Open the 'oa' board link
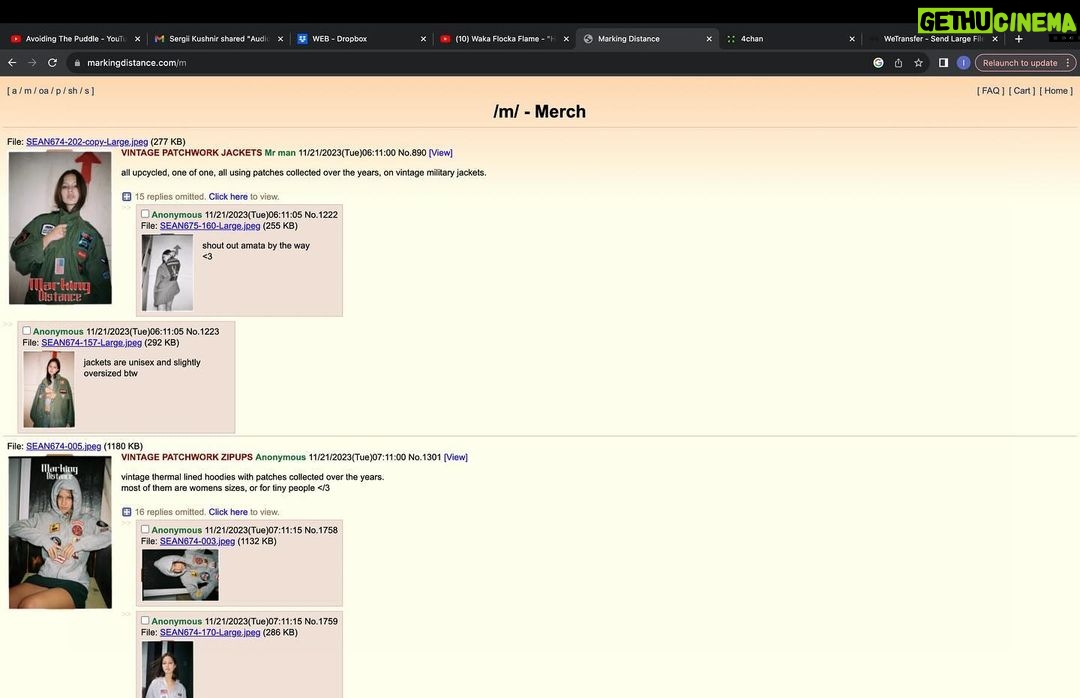The width and height of the screenshot is (1080, 698). pos(43,91)
